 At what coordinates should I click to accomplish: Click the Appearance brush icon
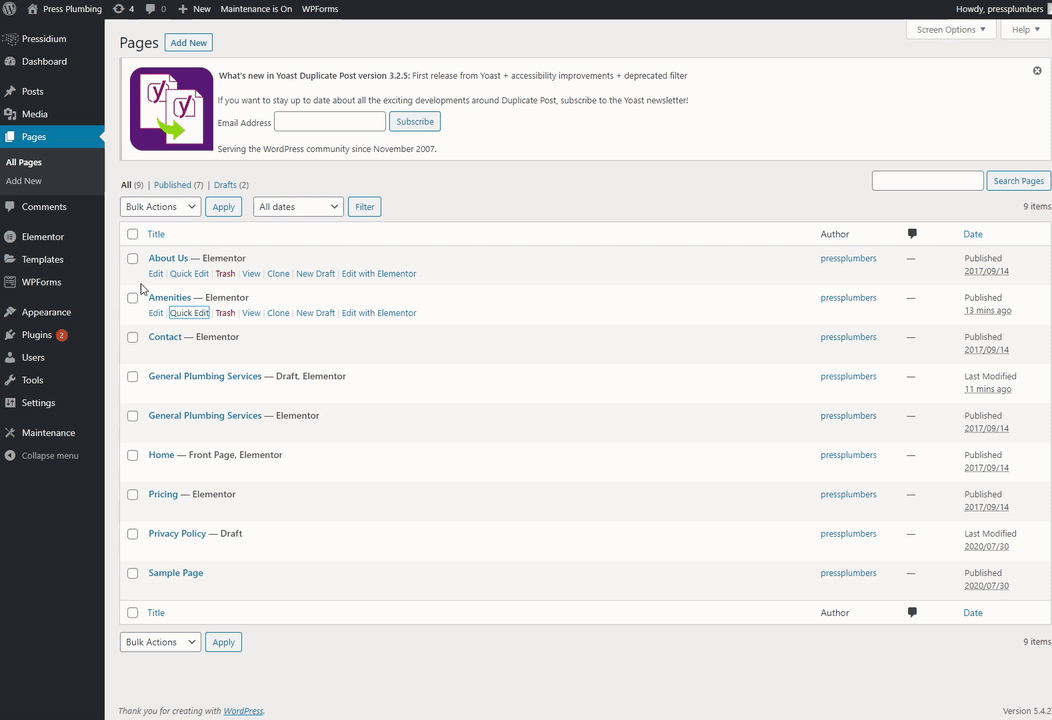click(10, 312)
